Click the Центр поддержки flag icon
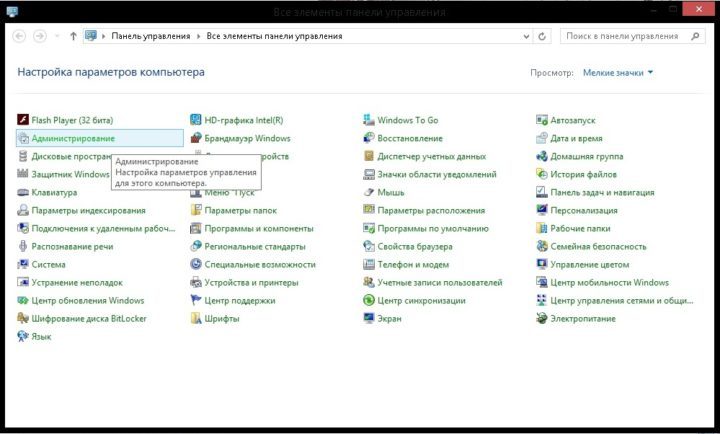The image size is (720, 434). tap(196, 300)
